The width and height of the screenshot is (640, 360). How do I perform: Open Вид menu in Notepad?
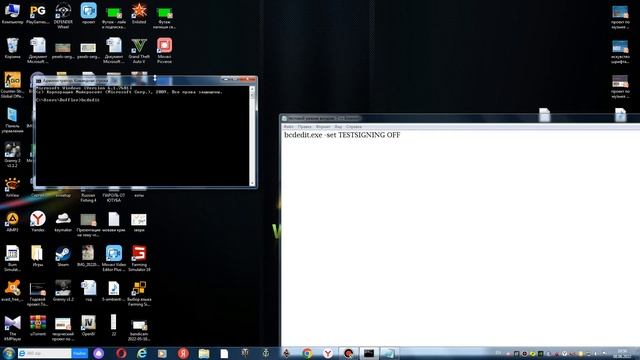coord(338,127)
